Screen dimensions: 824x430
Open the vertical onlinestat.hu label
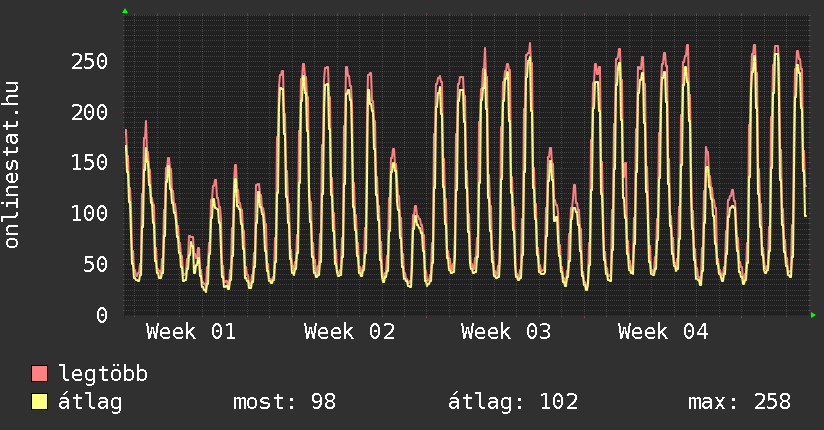pos(13,165)
